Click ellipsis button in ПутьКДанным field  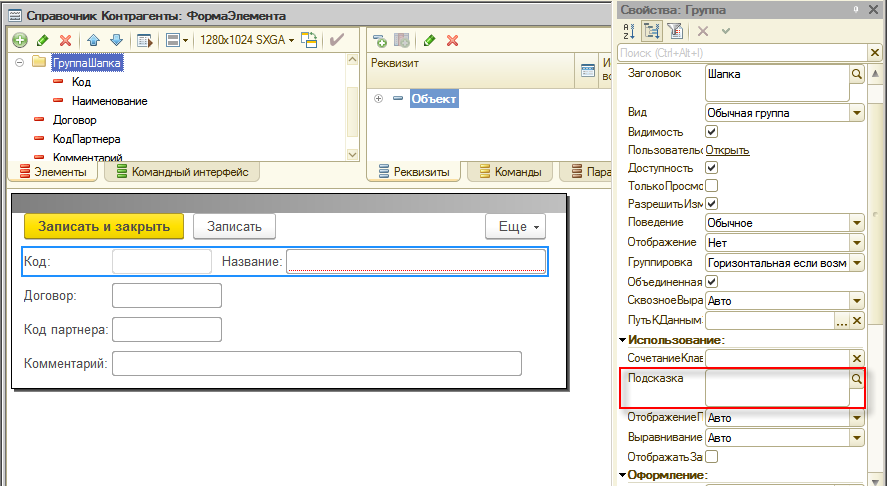[842, 321]
